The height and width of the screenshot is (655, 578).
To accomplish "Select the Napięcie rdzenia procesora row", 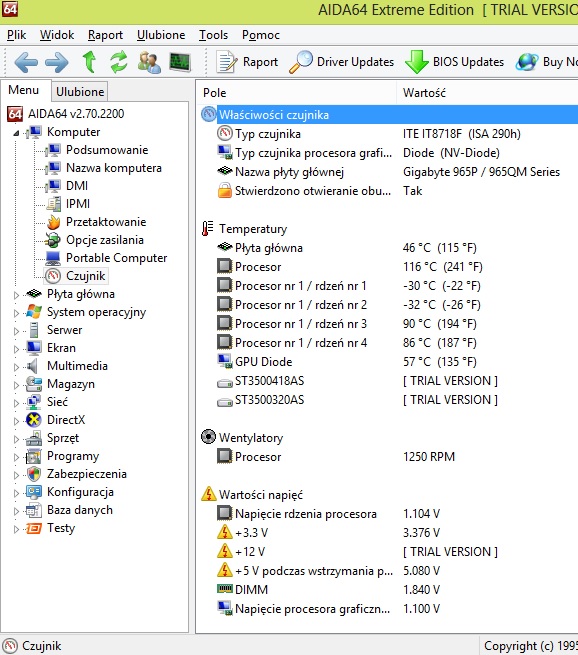I will tap(388, 514).
